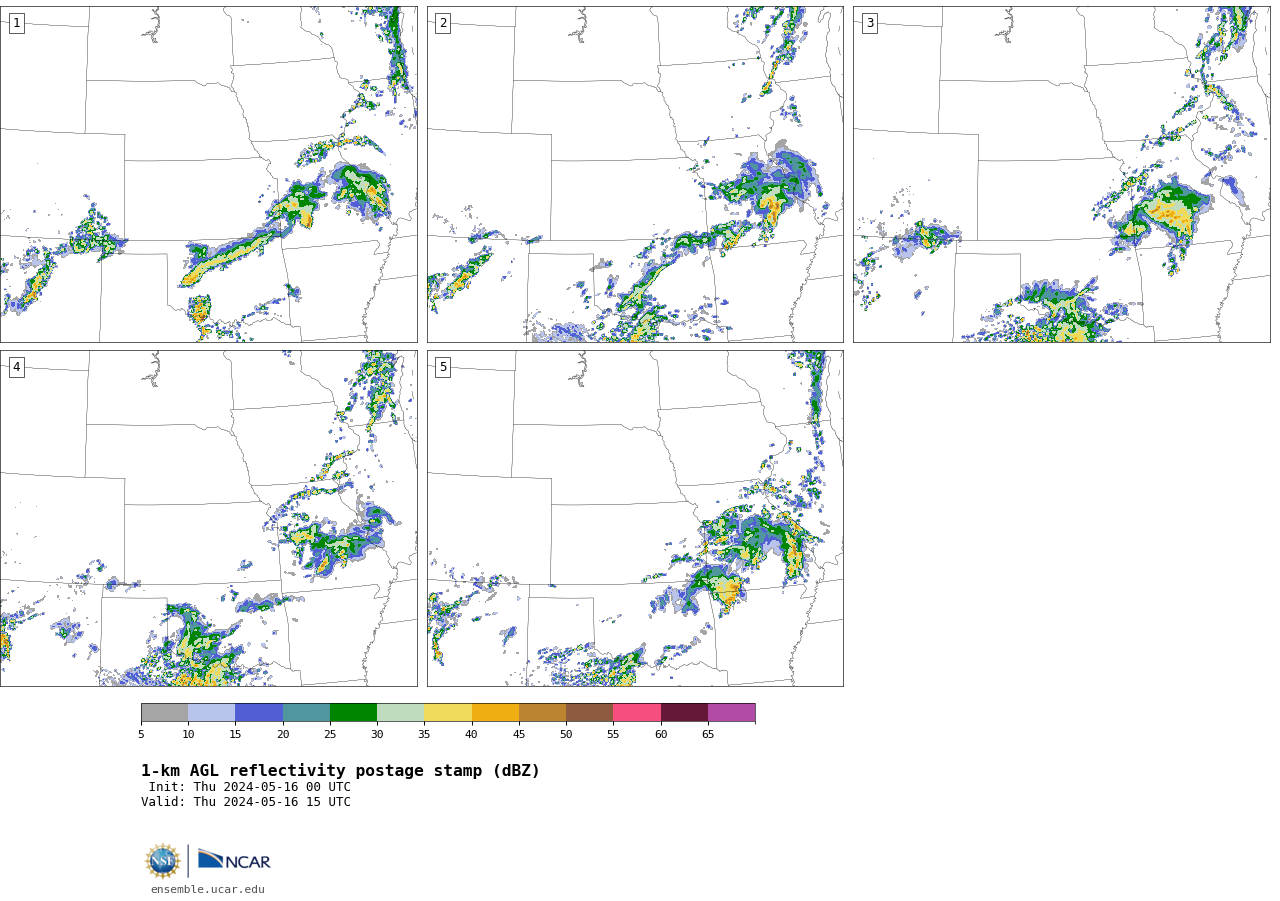
Task: Click the colorbar tick label 45
Action: (x=519, y=735)
